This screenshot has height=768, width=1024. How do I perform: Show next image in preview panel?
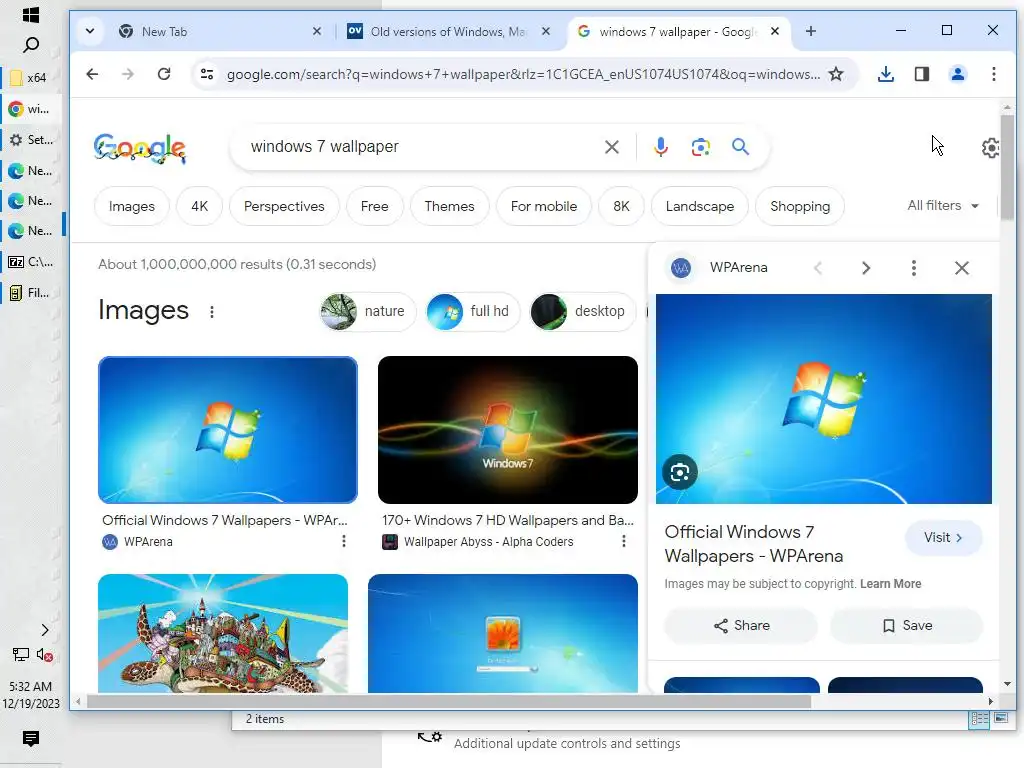tap(866, 268)
